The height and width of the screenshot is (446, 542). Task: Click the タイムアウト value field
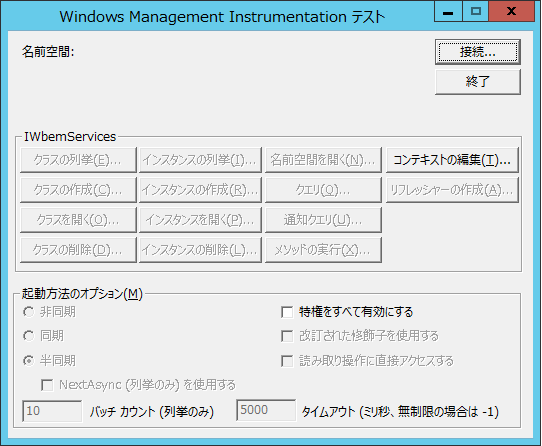266,410
